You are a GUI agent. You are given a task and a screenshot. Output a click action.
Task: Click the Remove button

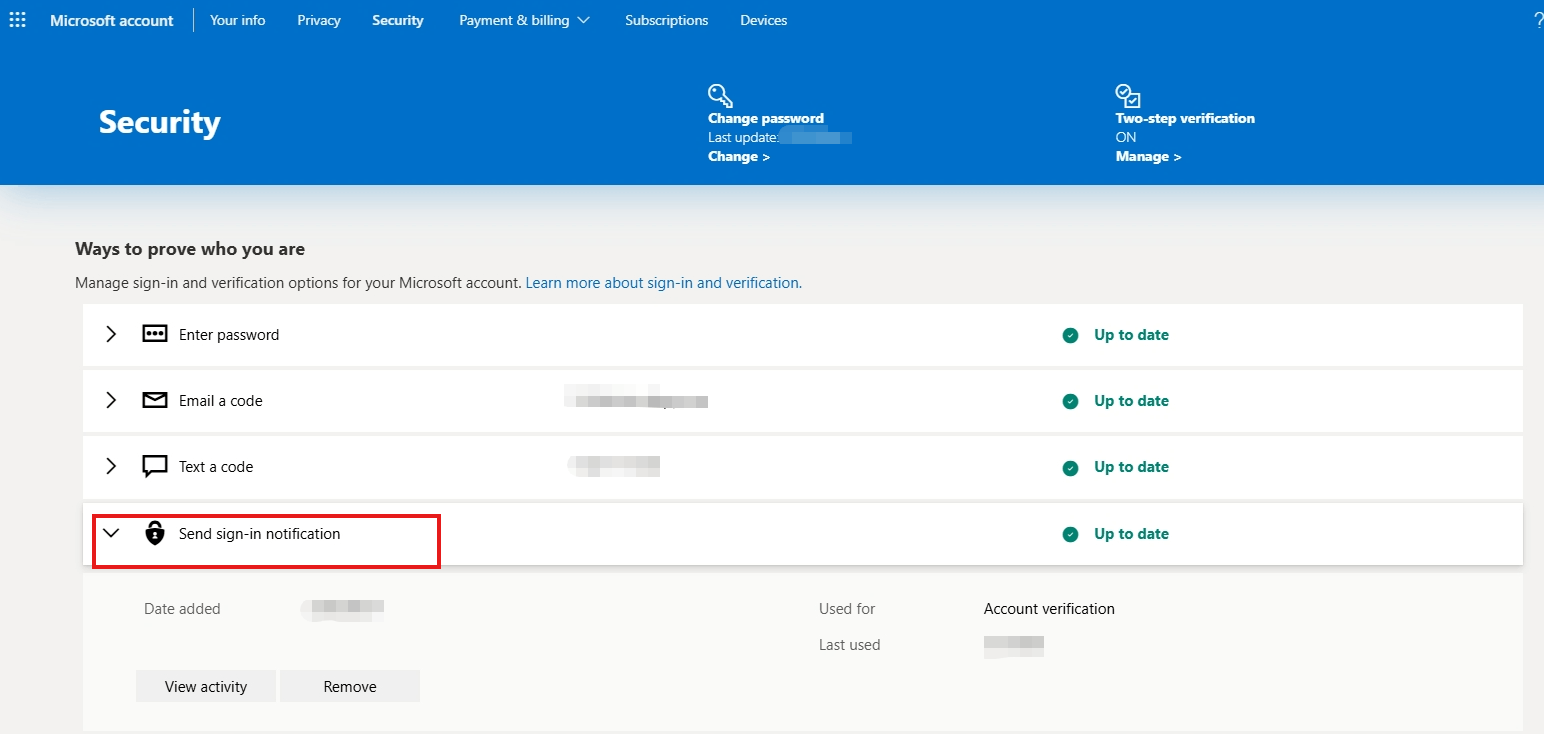pos(350,686)
